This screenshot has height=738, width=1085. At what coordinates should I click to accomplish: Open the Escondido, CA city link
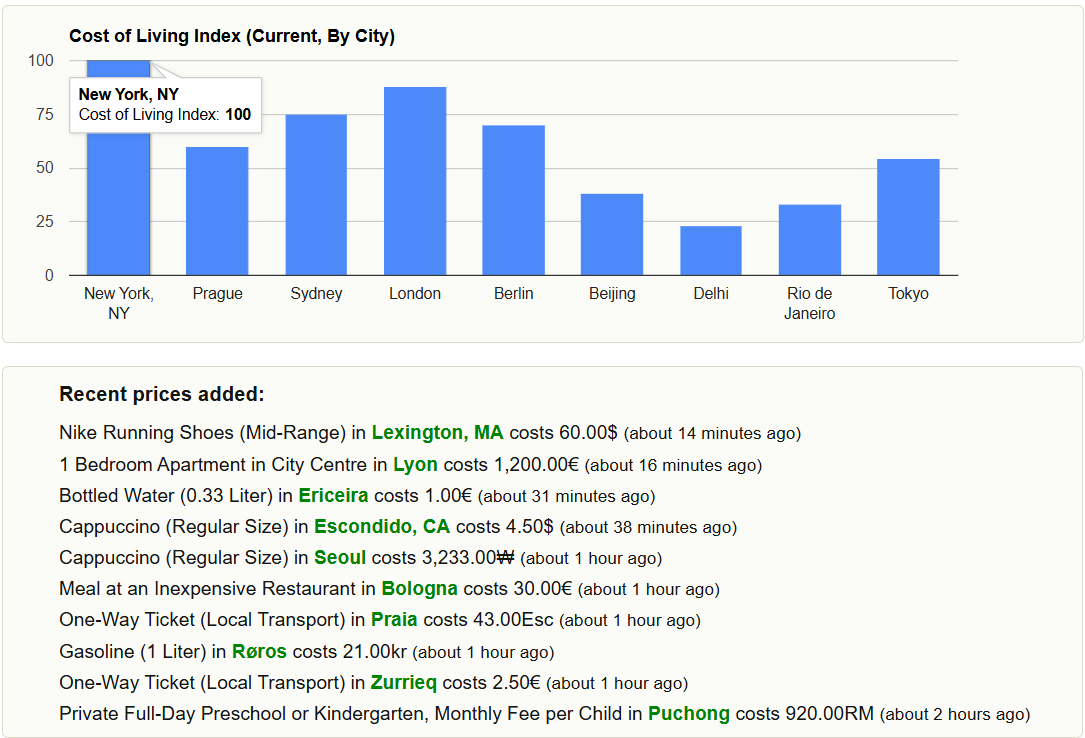(x=382, y=526)
